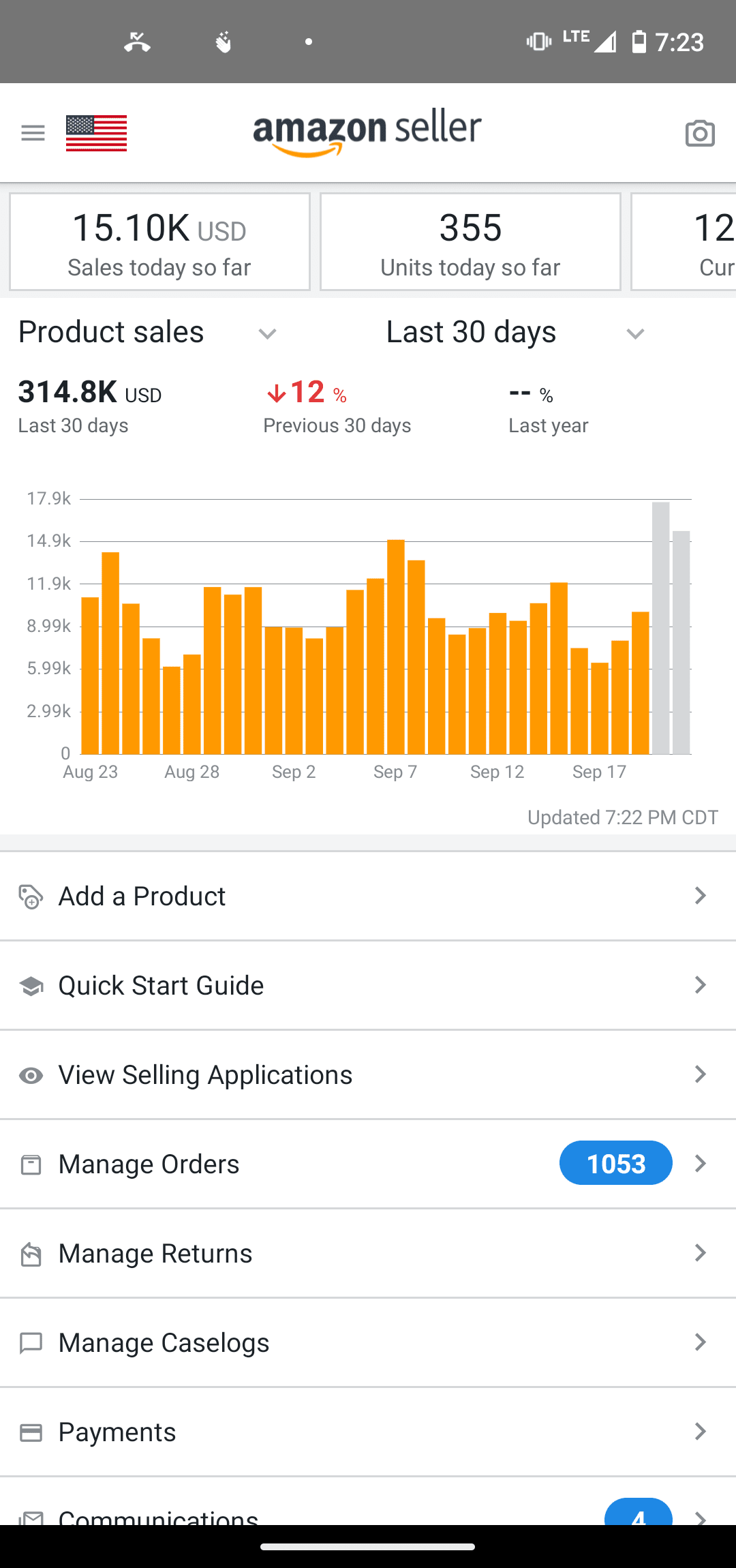The height and width of the screenshot is (1568, 736).
Task: Tap the Sales today so far card
Action: point(159,242)
